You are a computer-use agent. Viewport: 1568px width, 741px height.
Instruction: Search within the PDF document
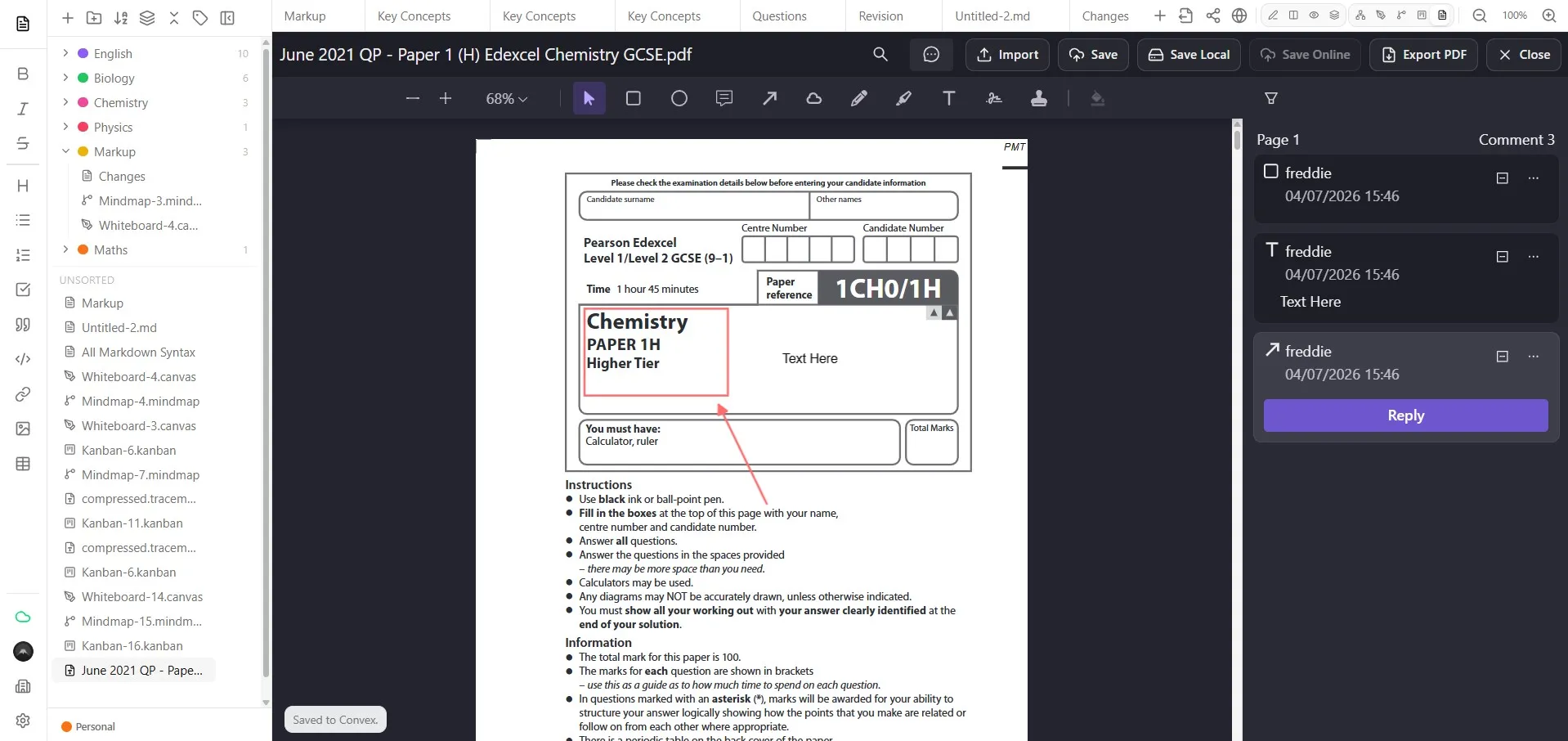[x=880, y=54]
